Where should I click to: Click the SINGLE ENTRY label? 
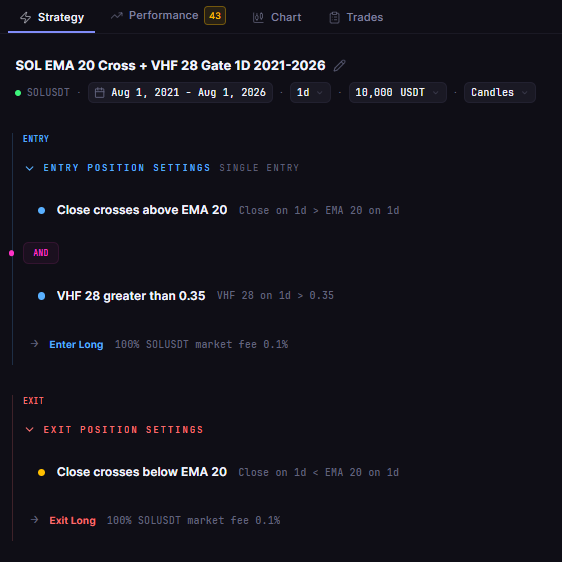tap(259, 168)
